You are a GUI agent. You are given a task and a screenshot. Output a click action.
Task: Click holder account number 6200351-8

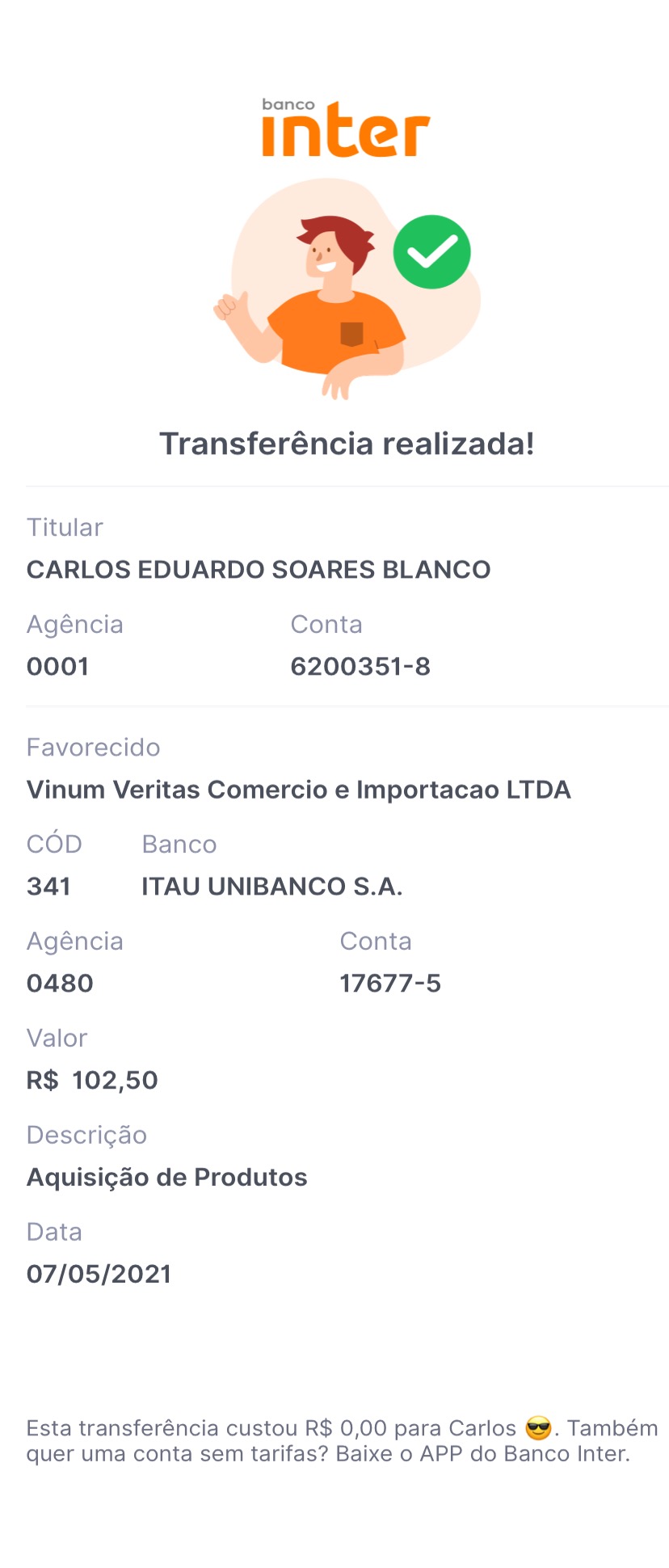[360, 667]
